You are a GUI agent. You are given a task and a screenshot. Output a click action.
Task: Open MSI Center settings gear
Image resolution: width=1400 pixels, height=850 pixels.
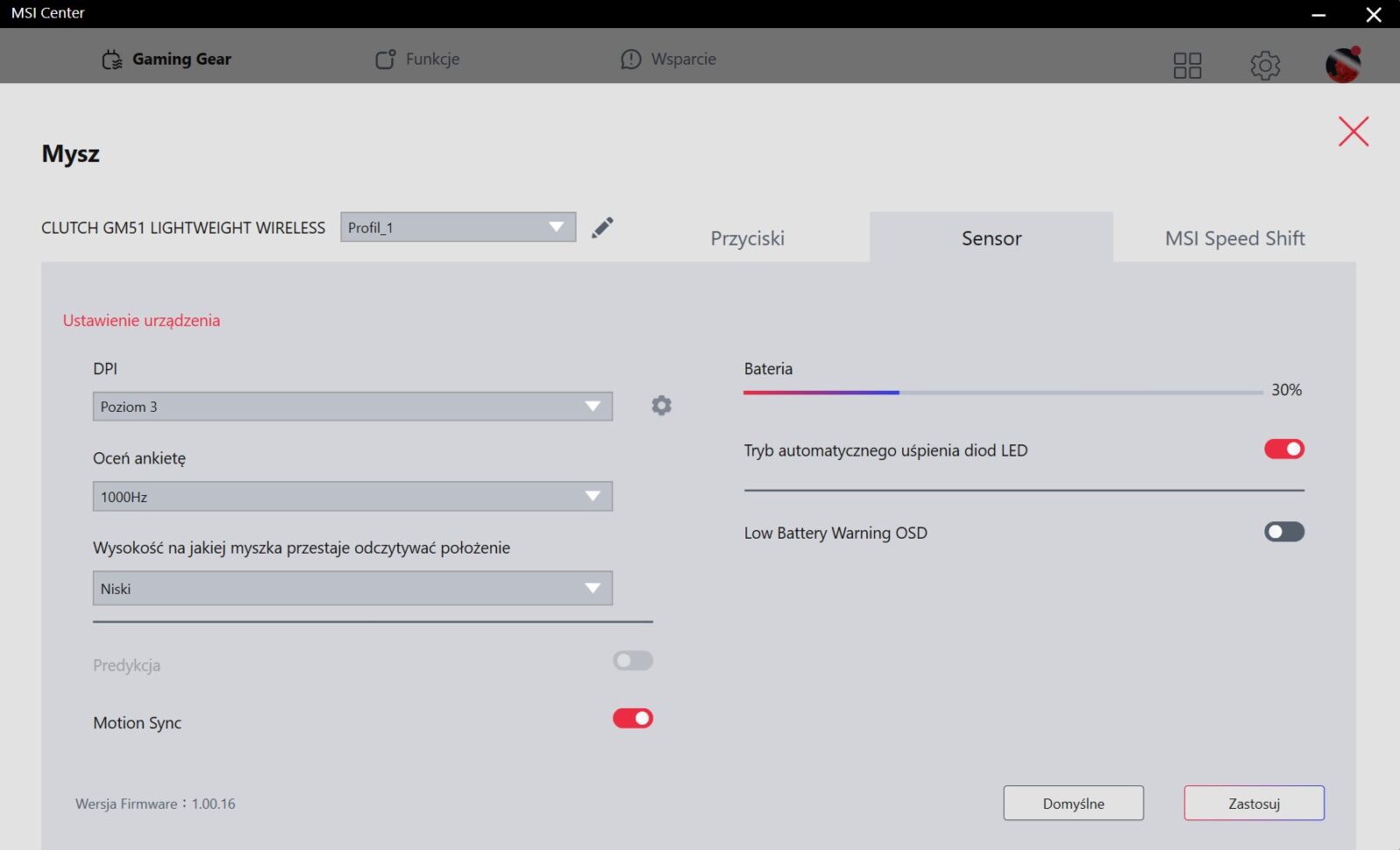[x=1264, y=65]
